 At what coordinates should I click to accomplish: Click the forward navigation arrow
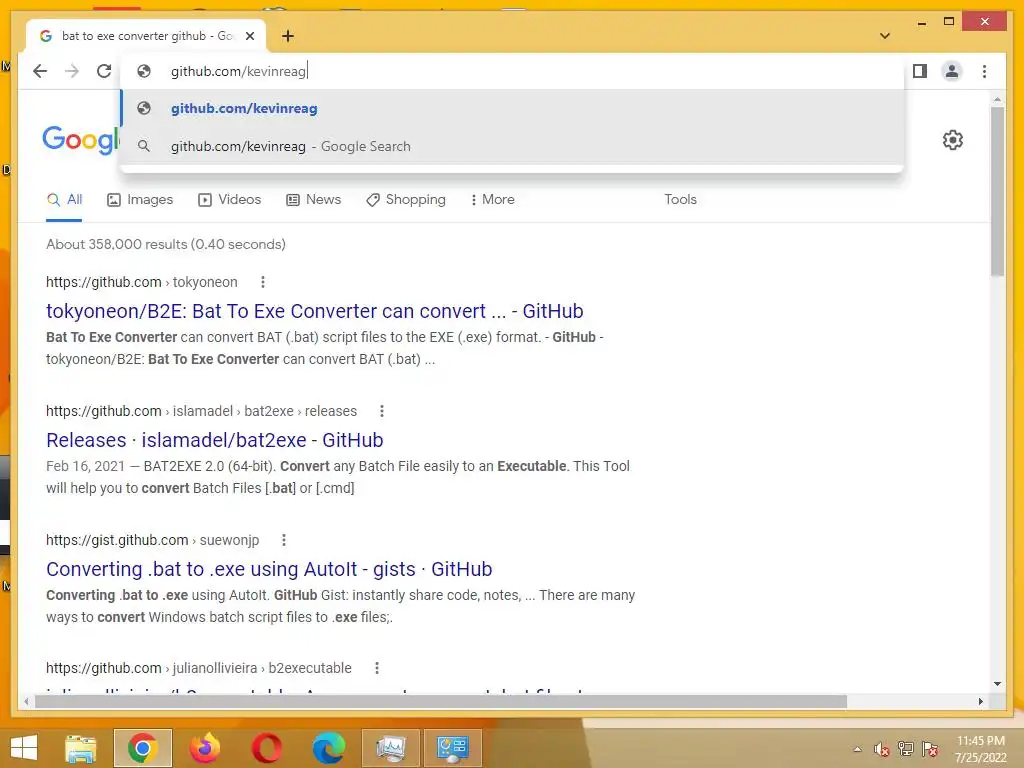[72, 71]
